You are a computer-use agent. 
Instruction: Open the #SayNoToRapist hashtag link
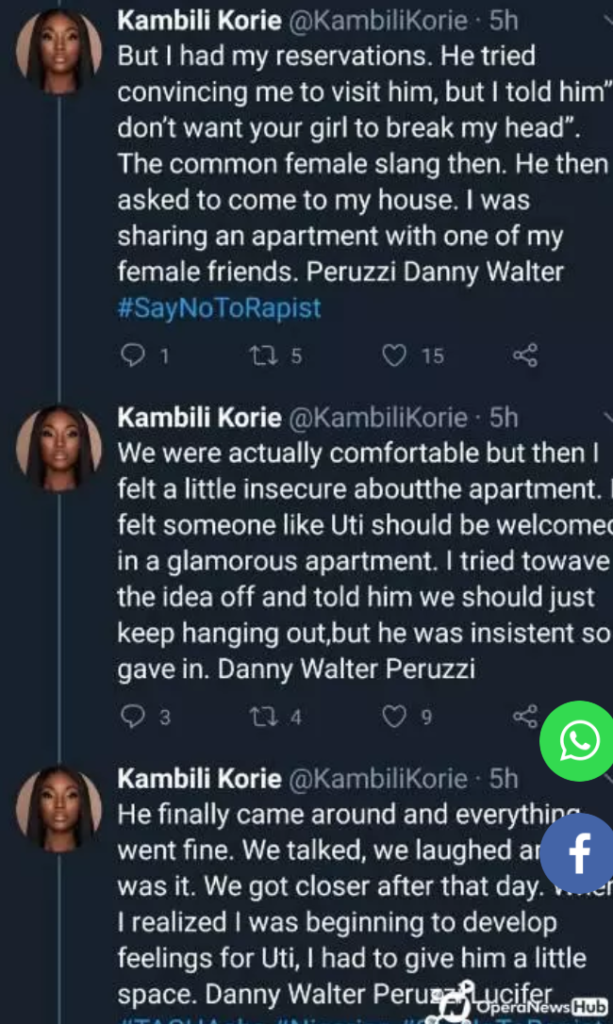(220, 307)
